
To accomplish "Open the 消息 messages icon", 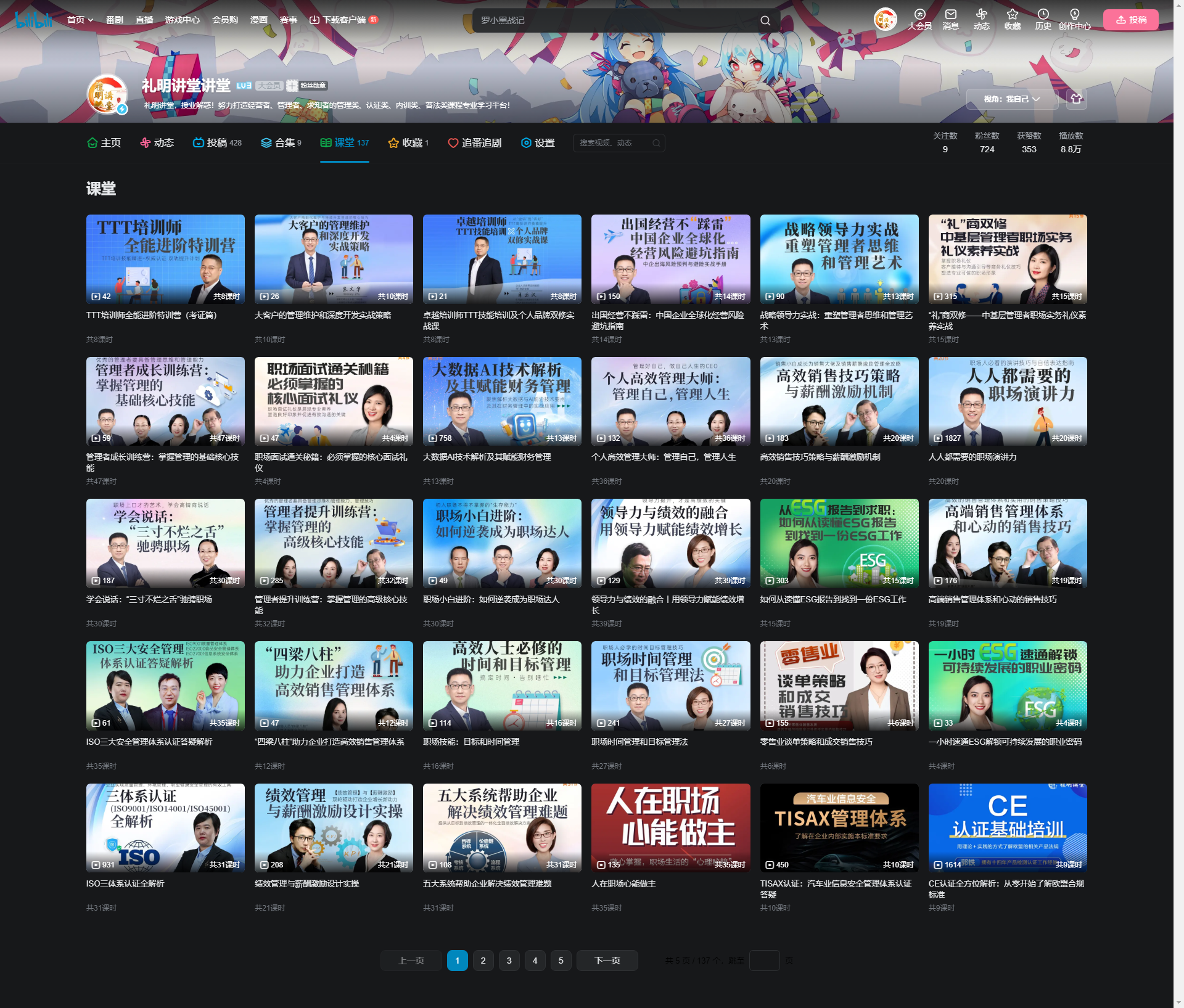I will coord(950,15).
